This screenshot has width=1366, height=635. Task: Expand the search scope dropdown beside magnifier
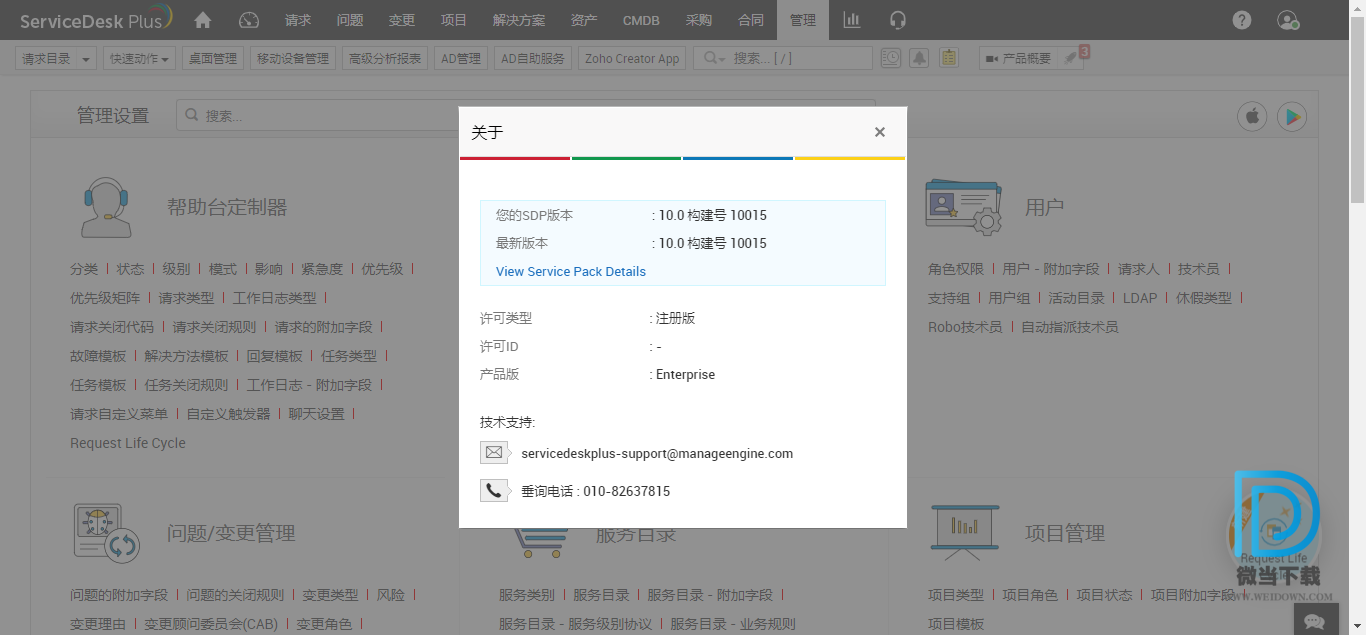pyautogui.click(x=714, y=59)
